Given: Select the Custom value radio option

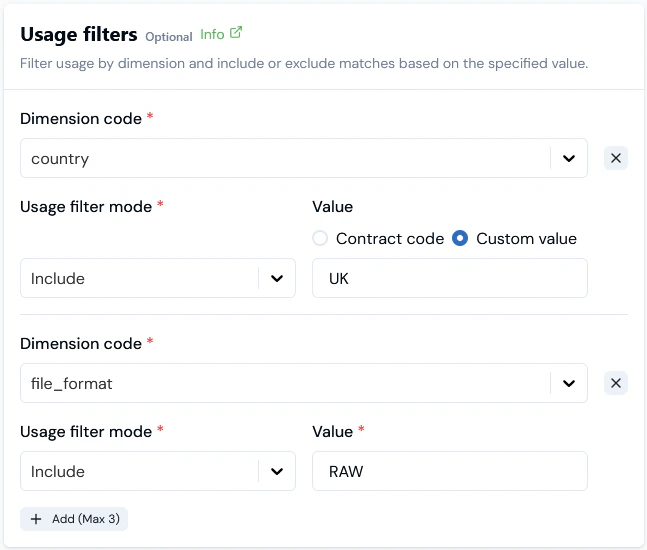Looking at the screenshot, I should (x=460, y=239).
